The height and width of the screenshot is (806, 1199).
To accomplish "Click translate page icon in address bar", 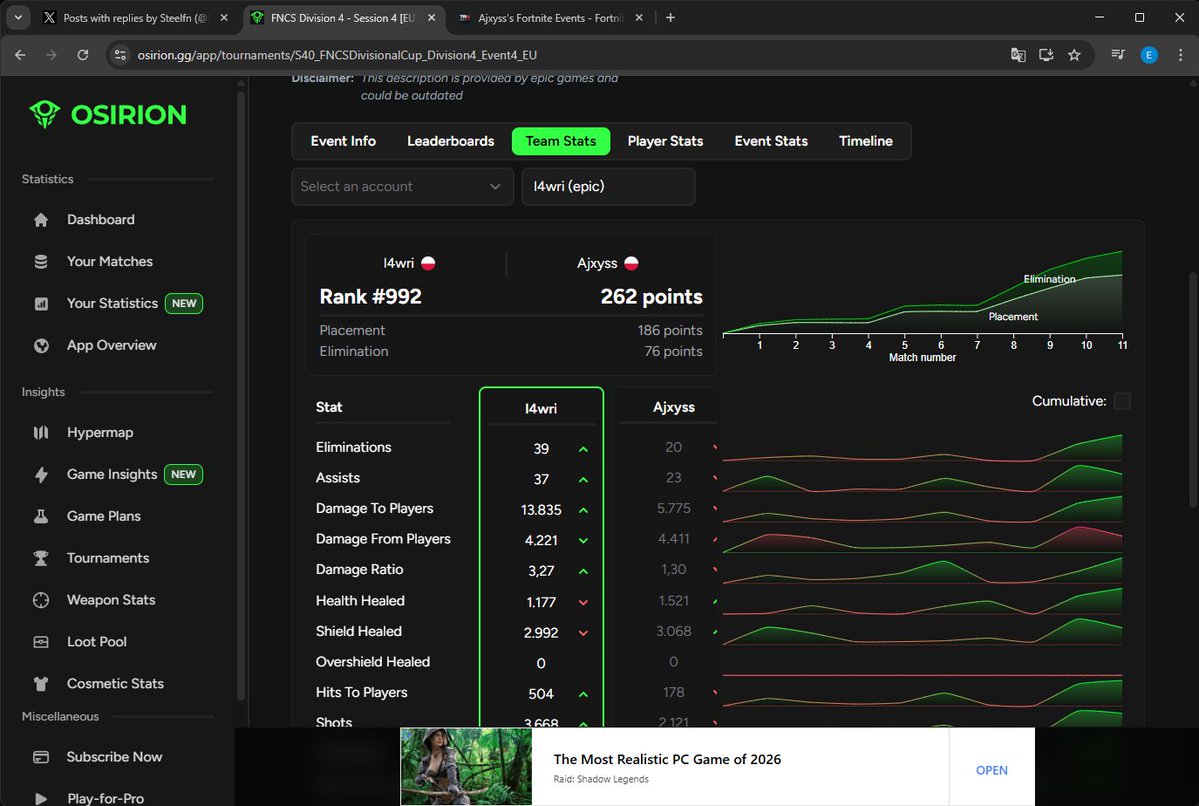I will pyautogui.click(x=1018, y=55).
